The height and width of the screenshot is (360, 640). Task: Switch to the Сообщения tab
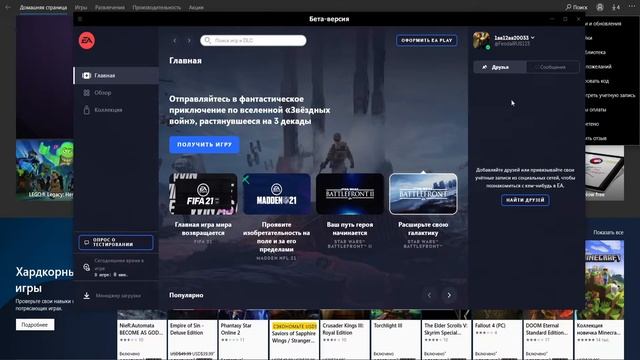point(552,67)
